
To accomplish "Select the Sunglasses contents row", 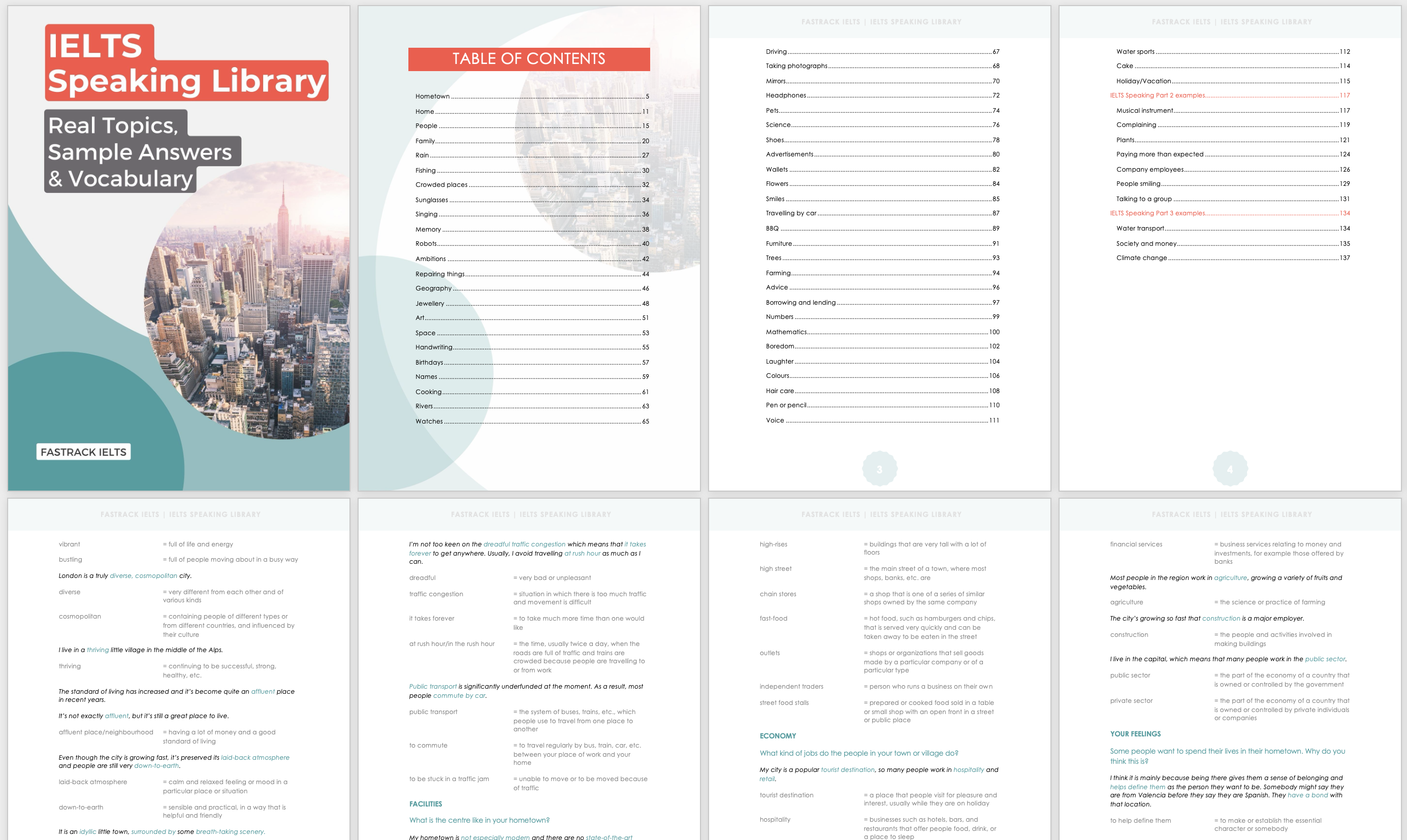I will 532,200.
